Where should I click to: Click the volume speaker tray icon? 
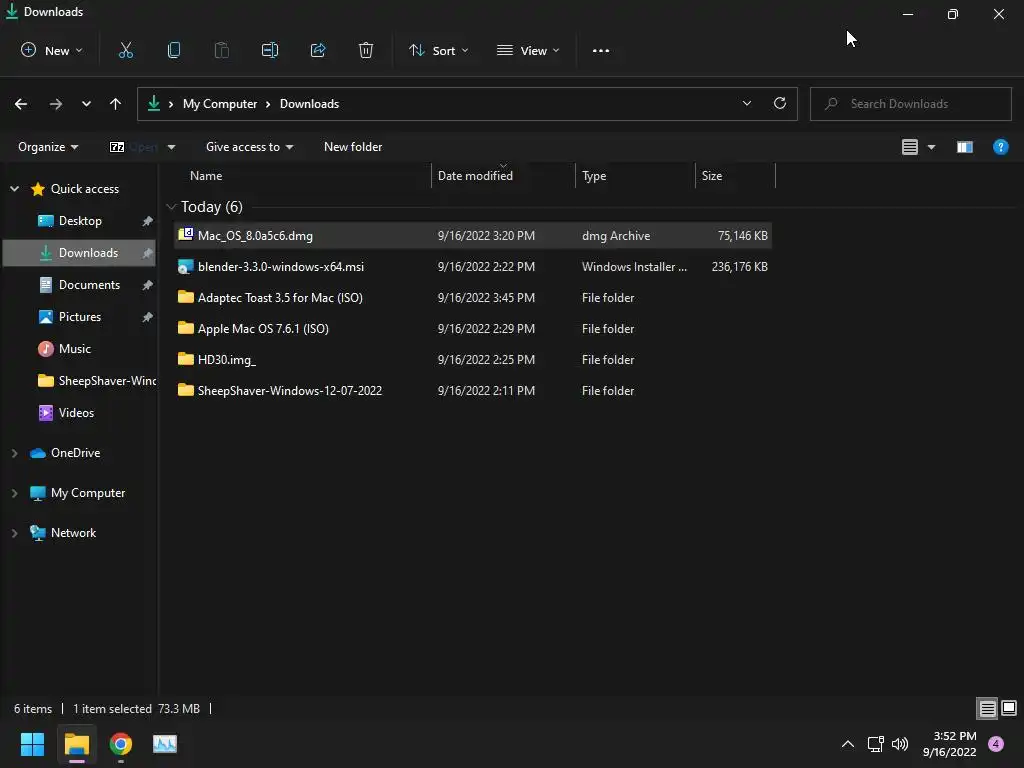[x=900, y=744]
